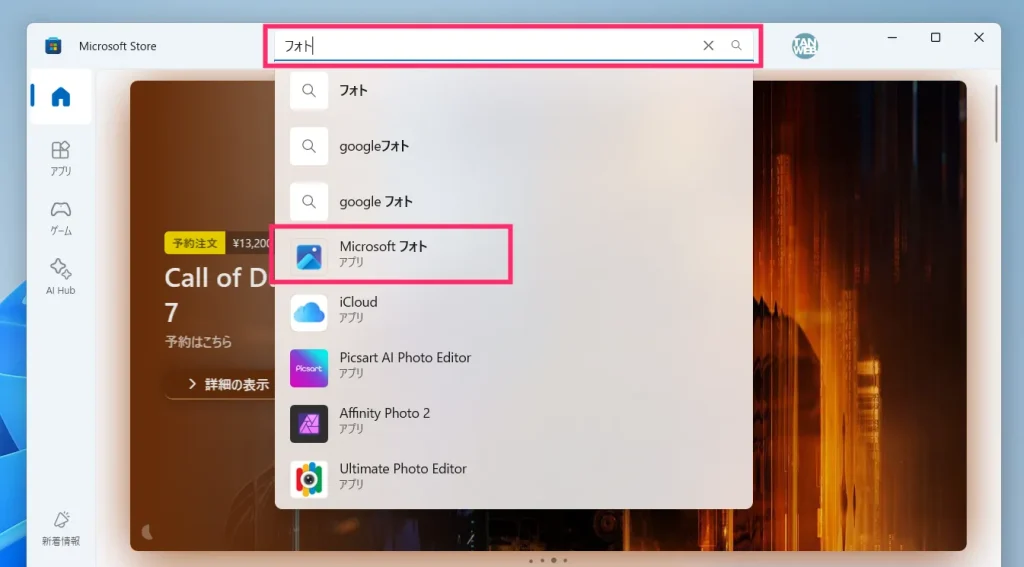Click the magnifier search button
The image size is (1024, 567).
[x=736, y=45]
